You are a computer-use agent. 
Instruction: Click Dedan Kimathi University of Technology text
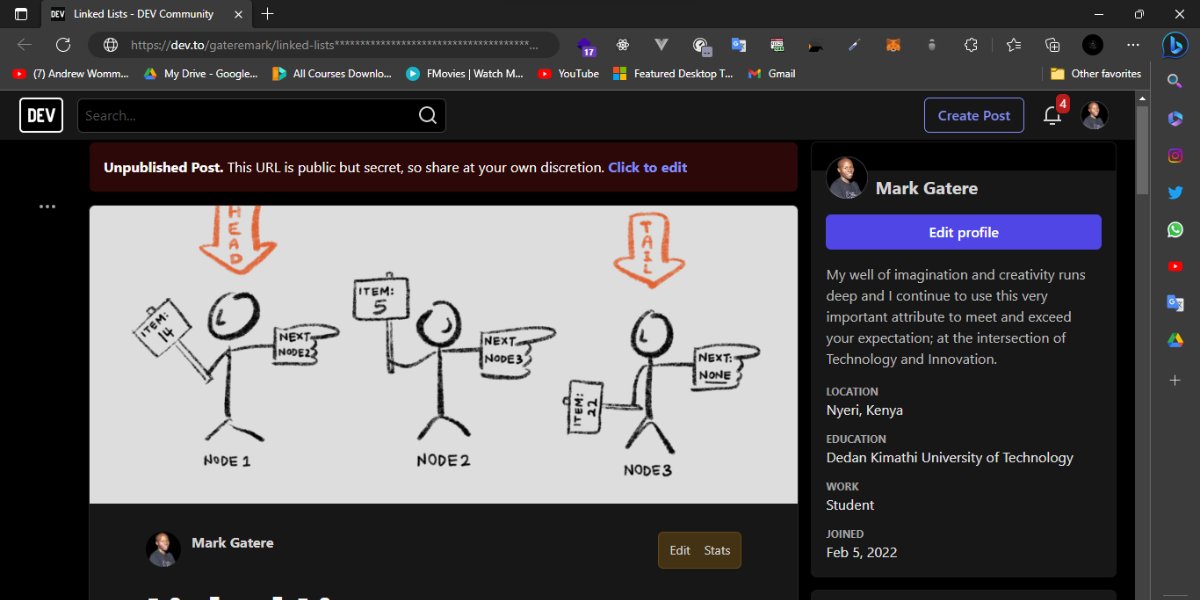(x=949, y=457)
